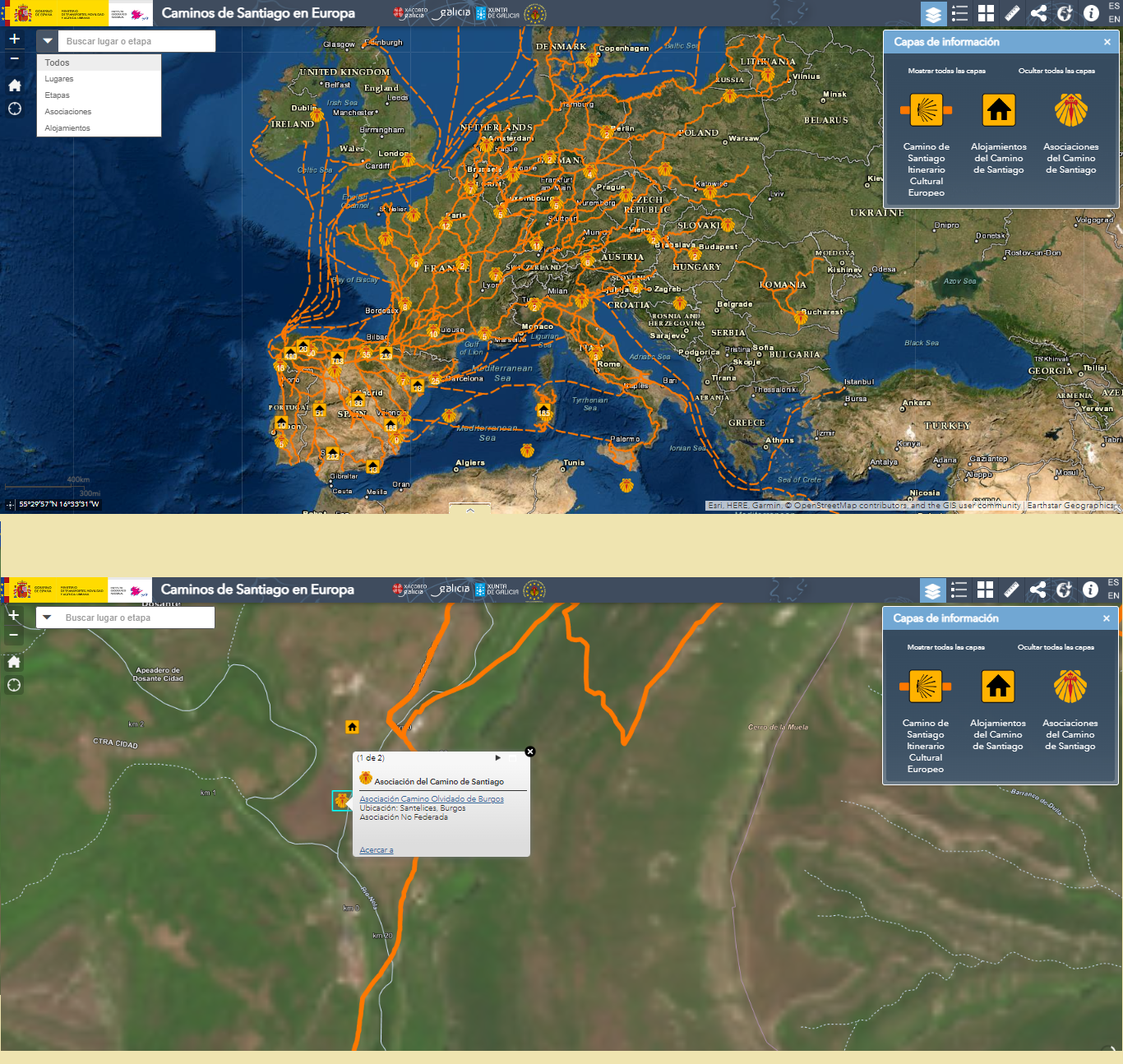Toggle Alojamientos del Camino layer in bottom panel
The height and width of the screenshot is (1064, 1123).
tap(998, 687)
